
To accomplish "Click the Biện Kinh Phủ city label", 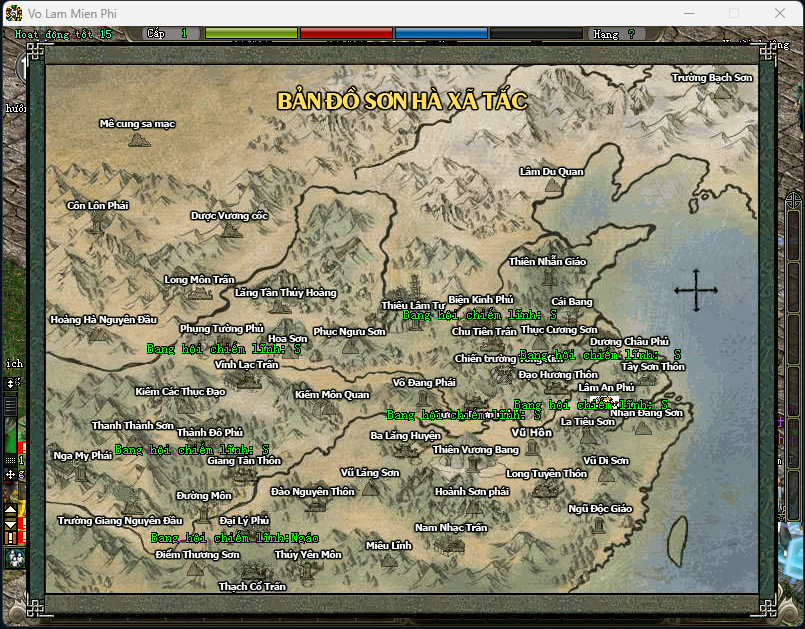I will tap(481, 299).
